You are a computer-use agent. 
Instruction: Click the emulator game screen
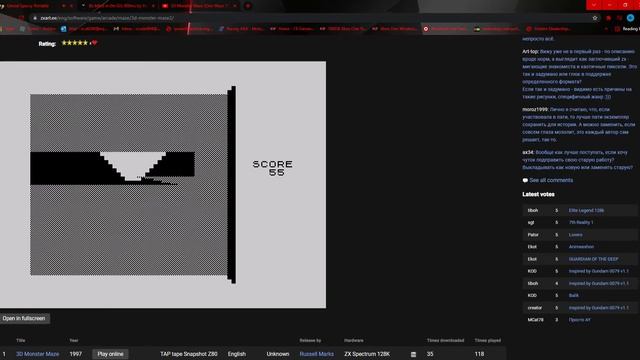click(163, 184)
